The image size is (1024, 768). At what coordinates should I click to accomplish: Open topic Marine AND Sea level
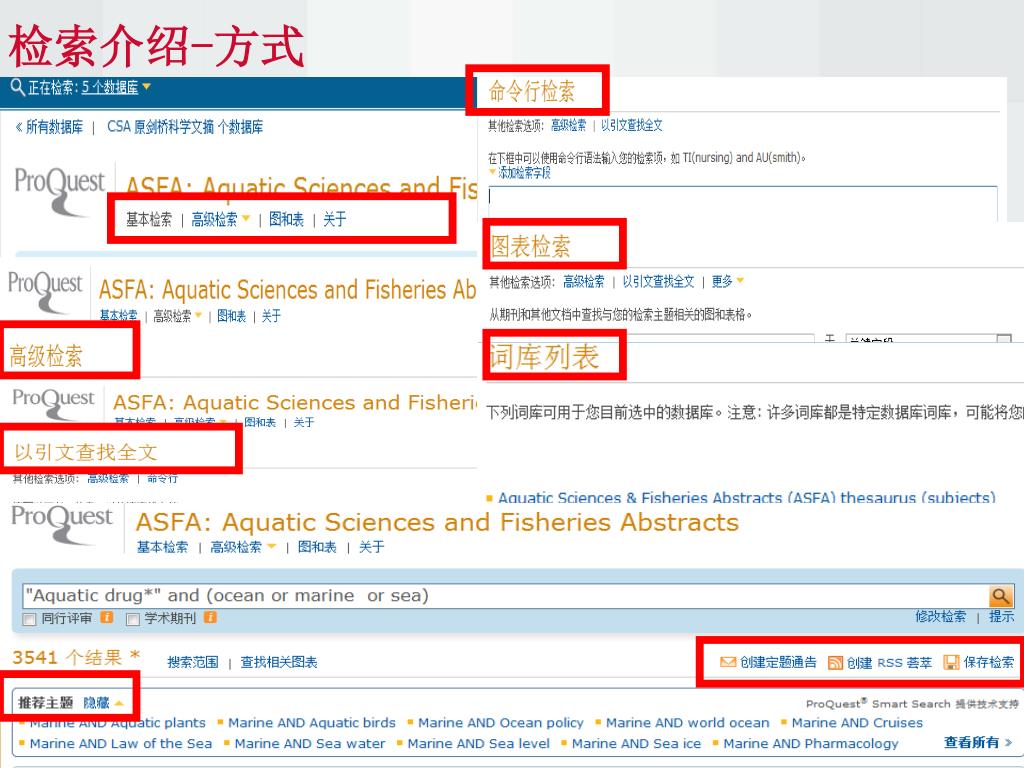point(479,744)
